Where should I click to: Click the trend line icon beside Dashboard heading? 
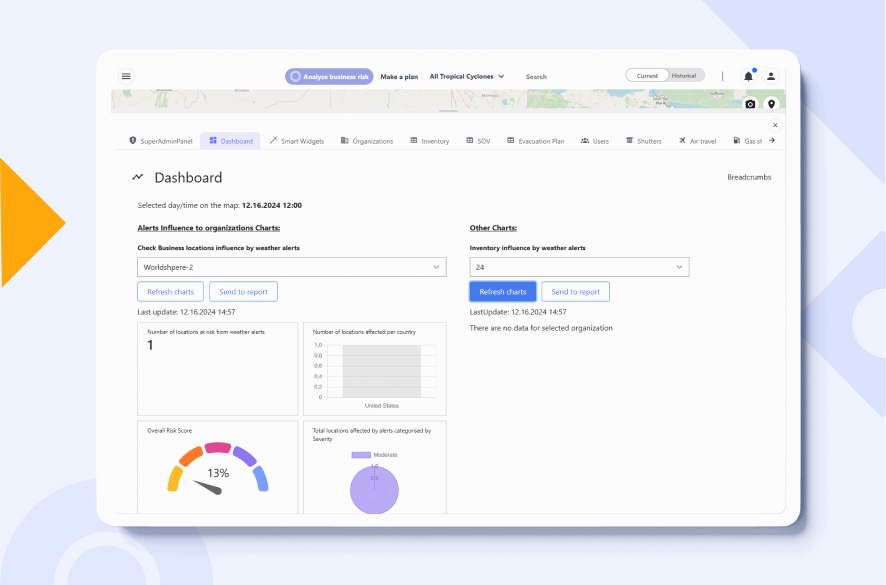[138, 177]
